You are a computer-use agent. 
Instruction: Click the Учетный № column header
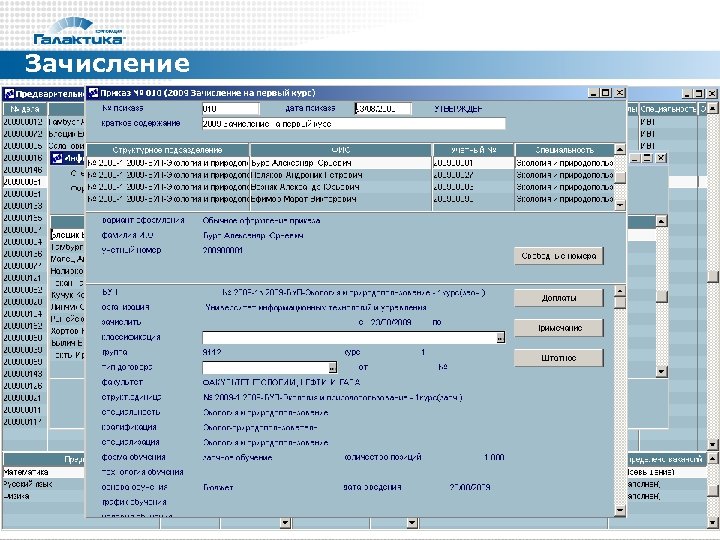coord(473,150)
